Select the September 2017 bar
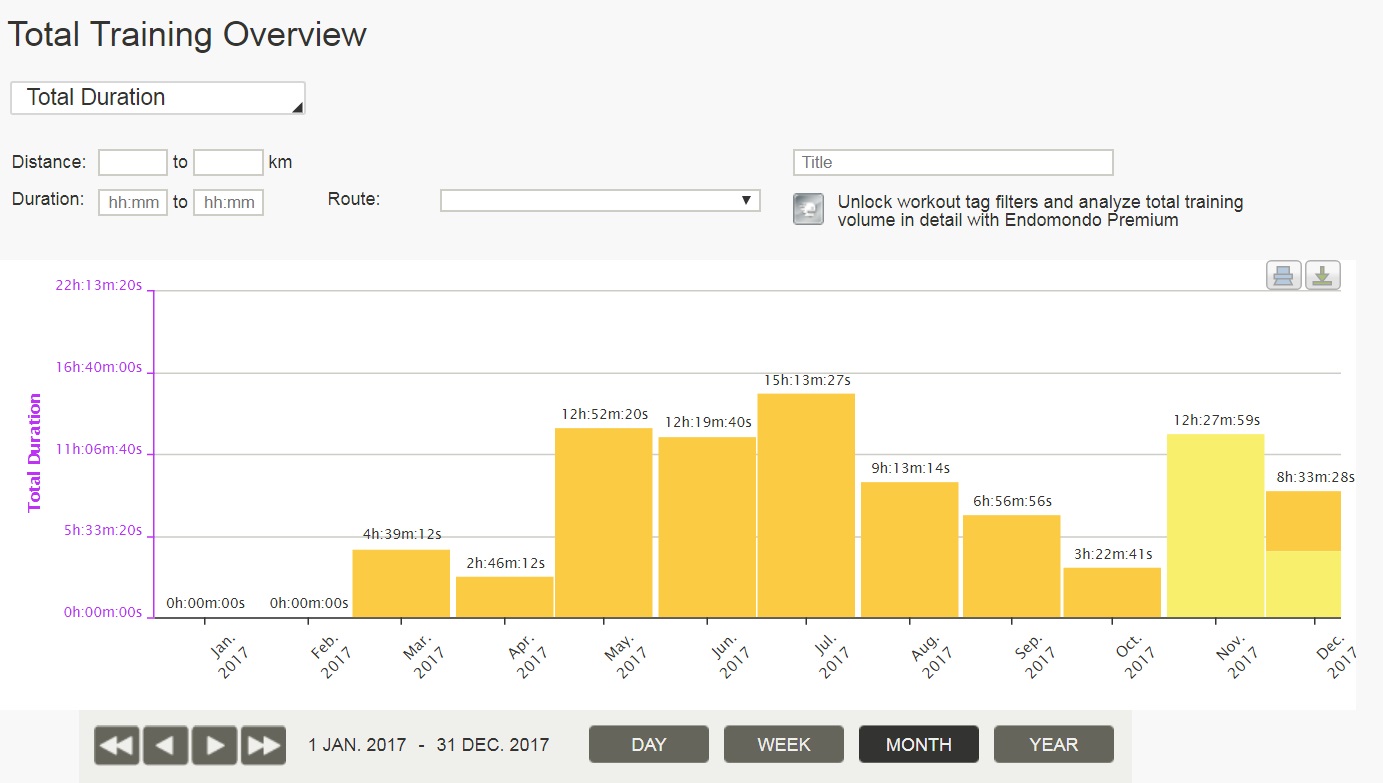Viewport: 1383px width, 783px height. coord(1012,566)
